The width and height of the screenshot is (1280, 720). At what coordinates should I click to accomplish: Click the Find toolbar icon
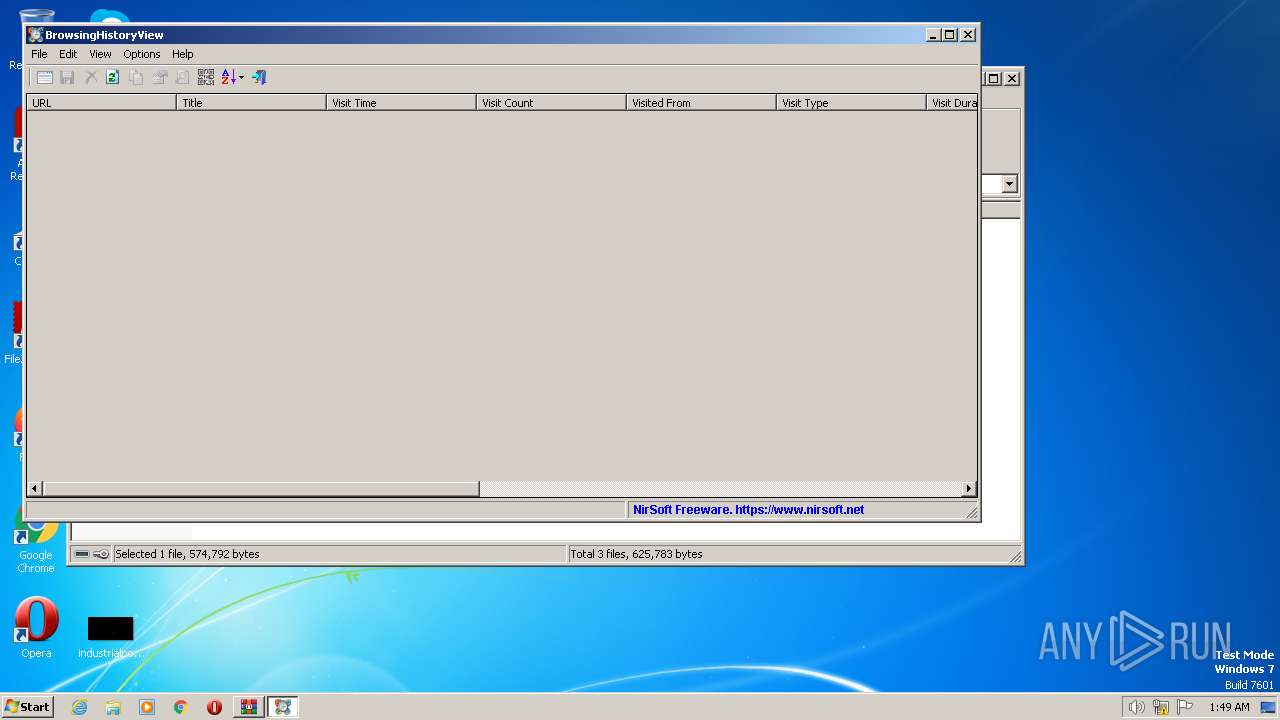182,77
